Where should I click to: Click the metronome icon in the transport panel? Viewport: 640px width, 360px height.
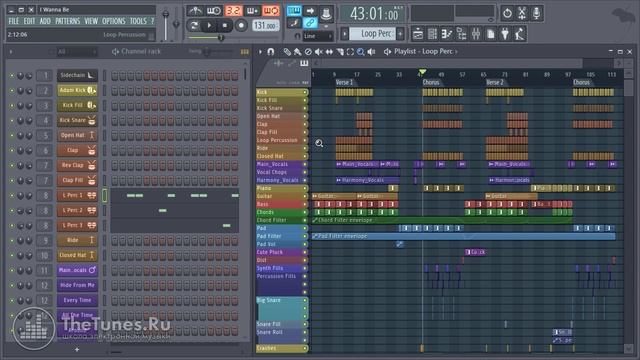pos(195,11)
